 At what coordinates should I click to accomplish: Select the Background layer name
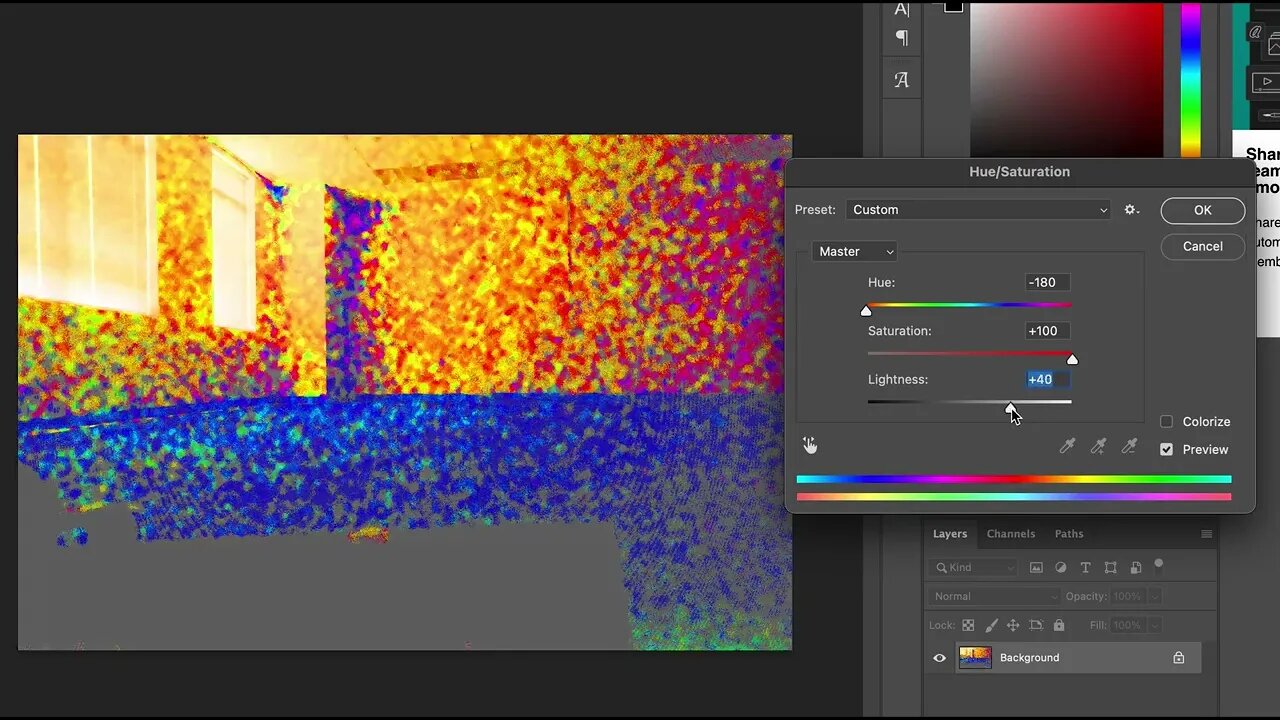click(1029, 658)
